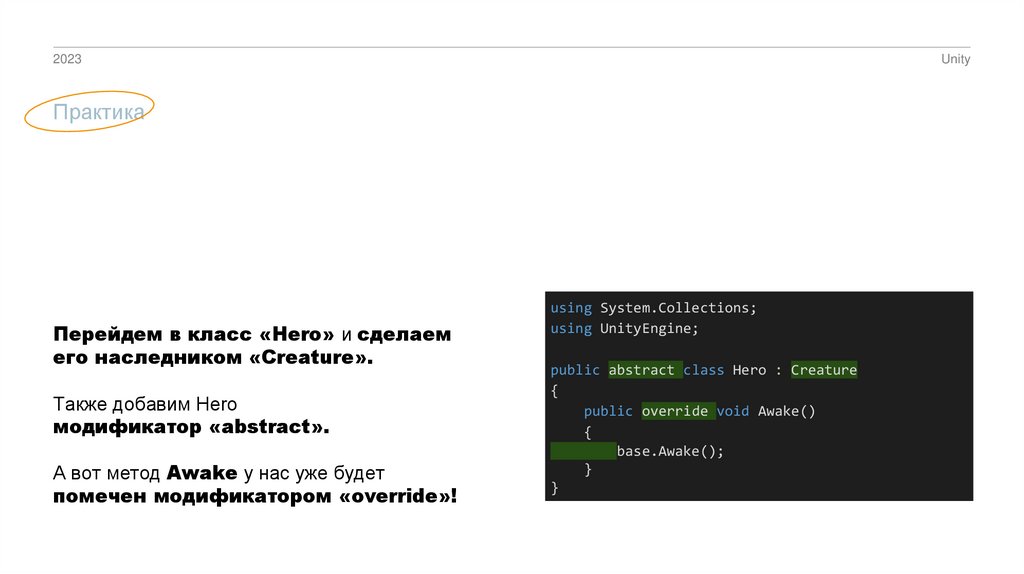This screenshot has height=574, width=1024.
Task: Click the highlighted «override» keyword in code
Action: [x=675, y=411]
